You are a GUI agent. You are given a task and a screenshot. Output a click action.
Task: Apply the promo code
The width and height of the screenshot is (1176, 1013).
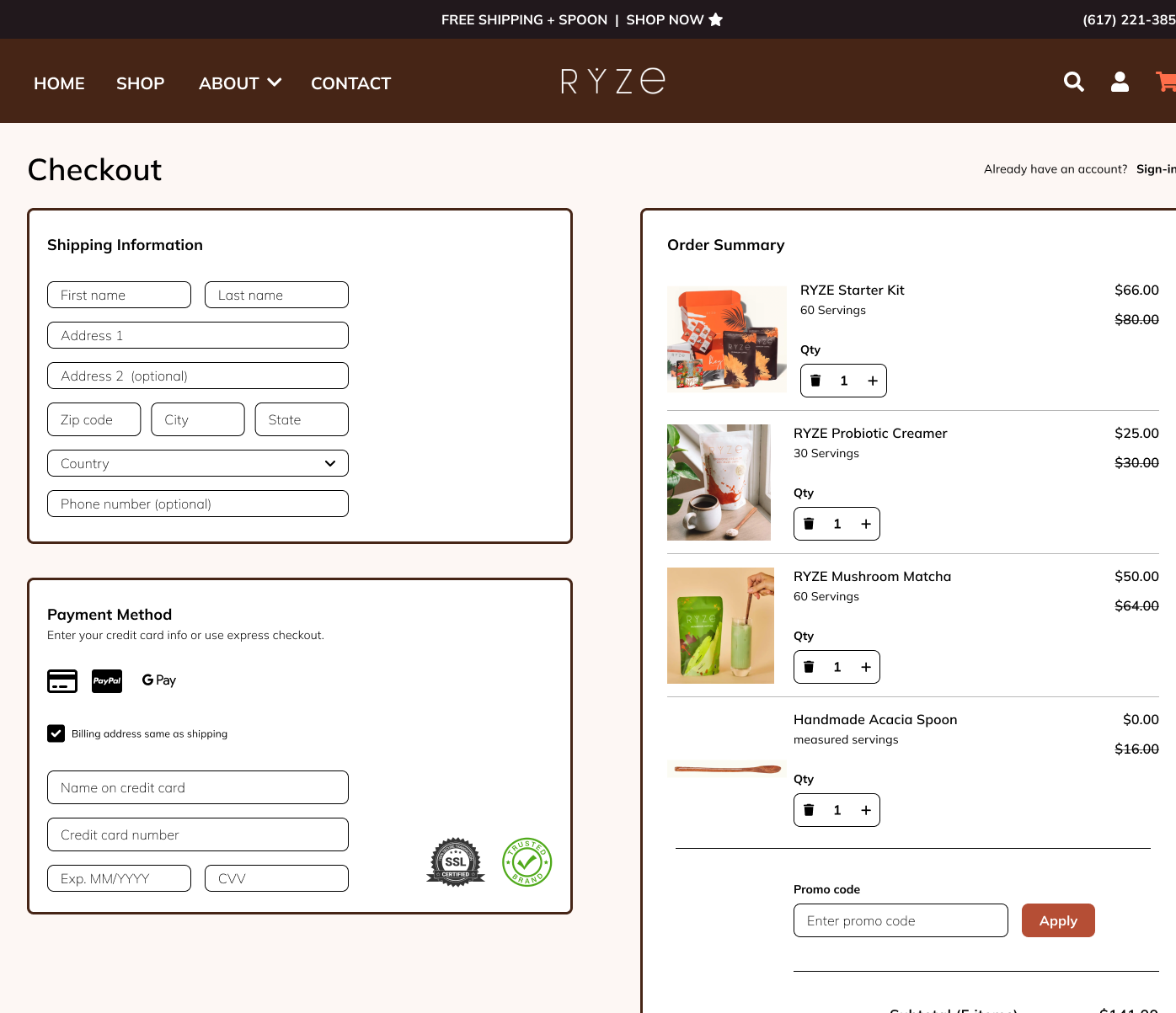tap(1058, 920)
